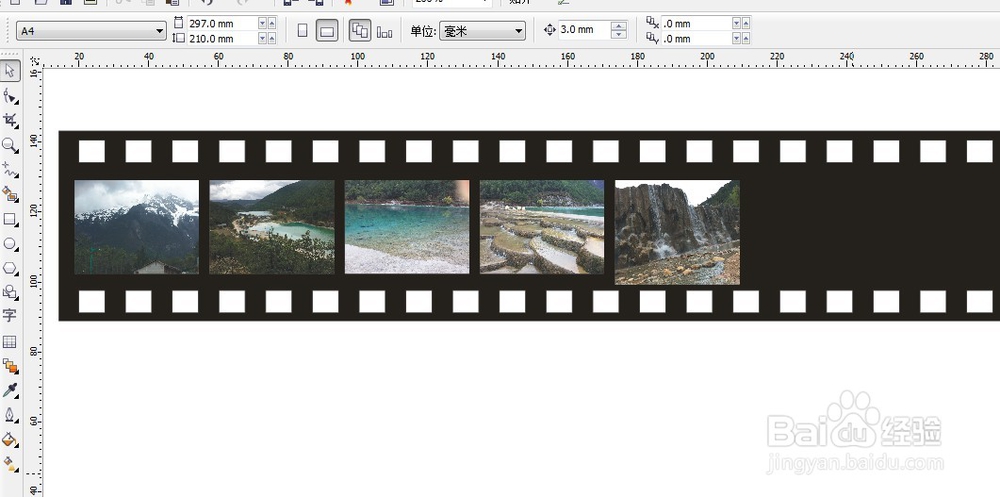The image size is (1000, 497).
Task: Select the rocky waterfall photo
Action: (677, 232)
